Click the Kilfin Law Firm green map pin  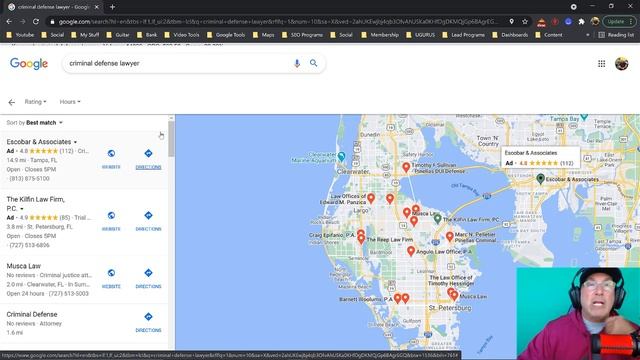[x=437, y=218]
